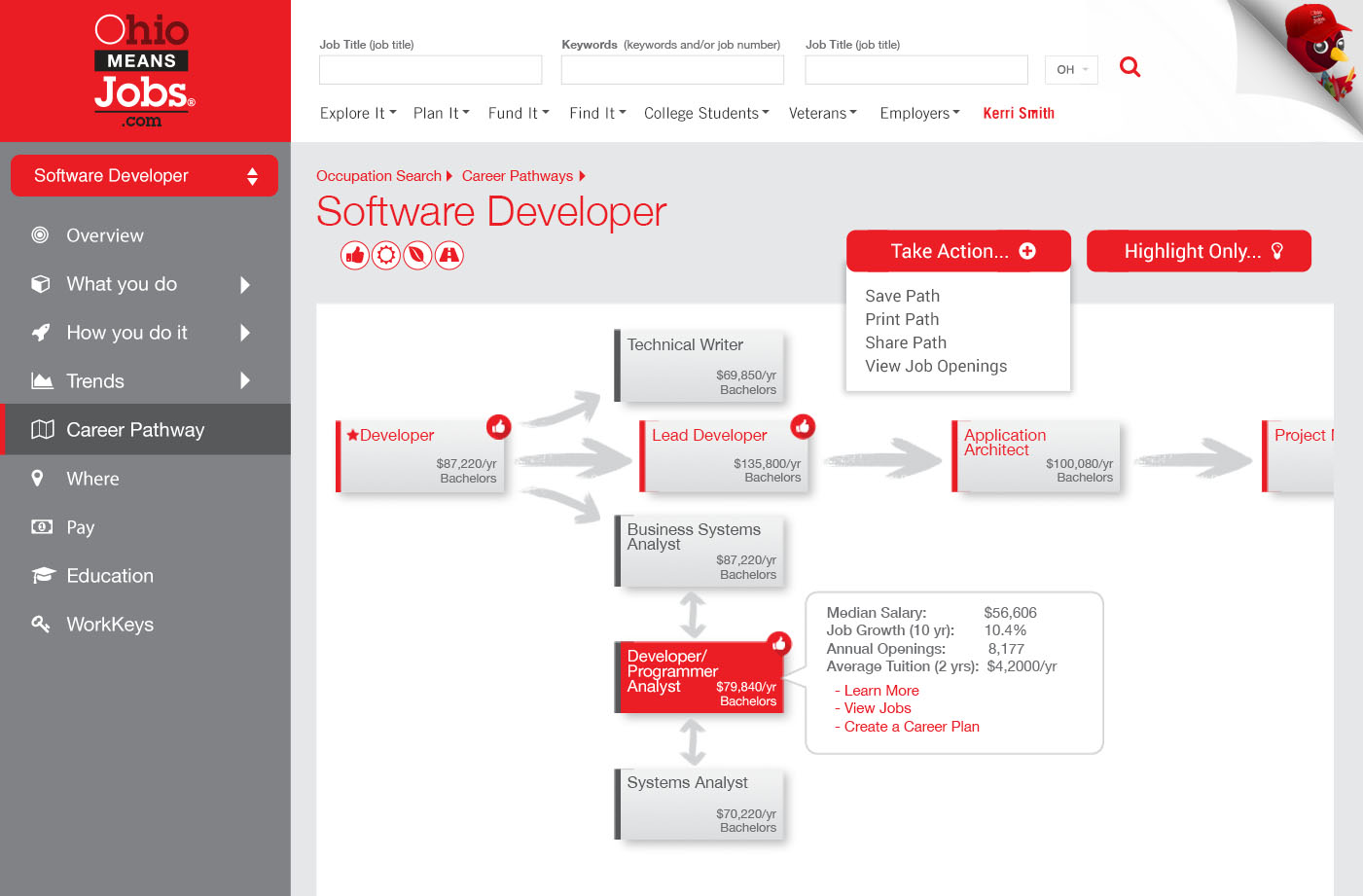Click the OhioMeansJobs.com logo
The height and width of the screenshot is (896, 1363).
pos(144,70)
